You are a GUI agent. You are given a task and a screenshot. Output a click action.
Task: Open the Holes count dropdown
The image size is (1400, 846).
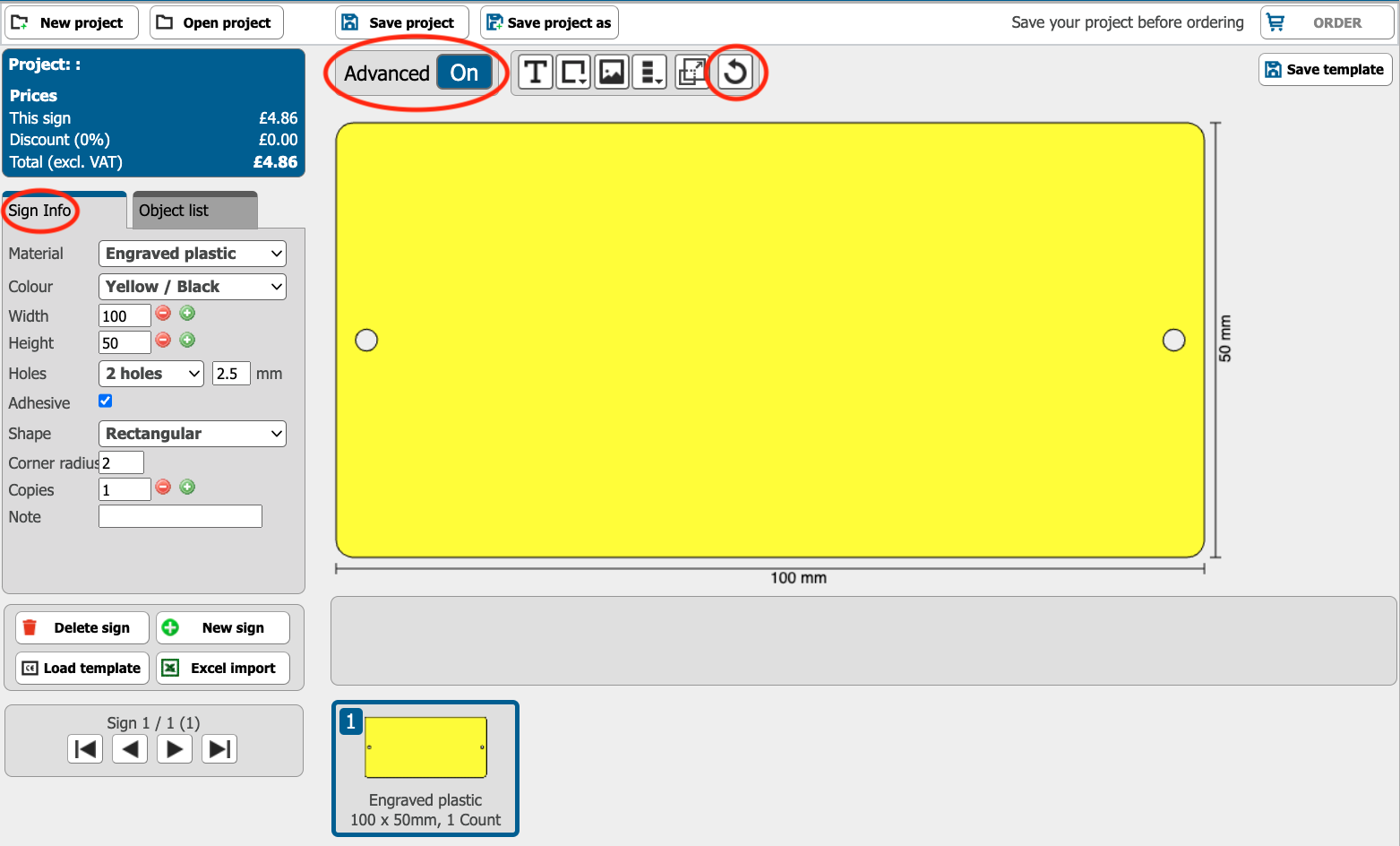(x=150, y=374)
